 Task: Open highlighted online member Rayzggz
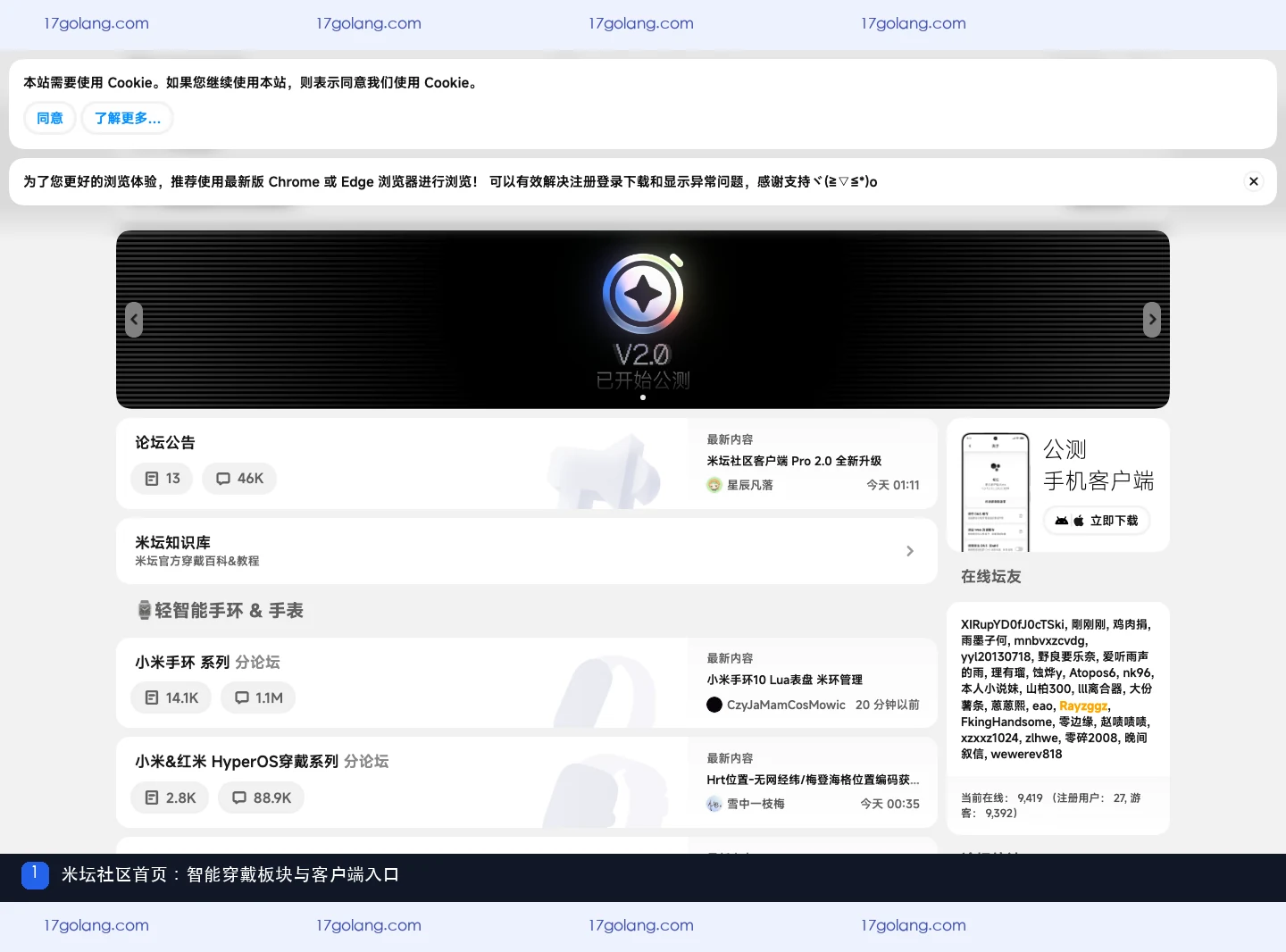(x=1083, y=706)
